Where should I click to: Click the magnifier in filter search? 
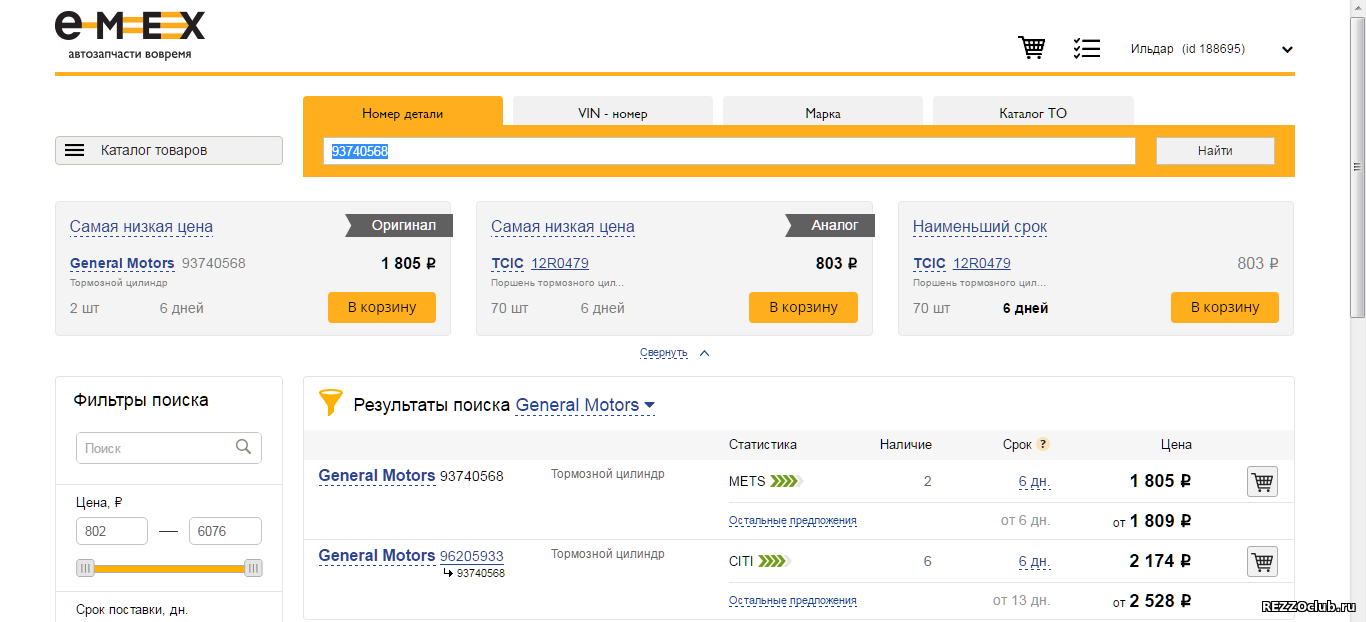(243, 448)
